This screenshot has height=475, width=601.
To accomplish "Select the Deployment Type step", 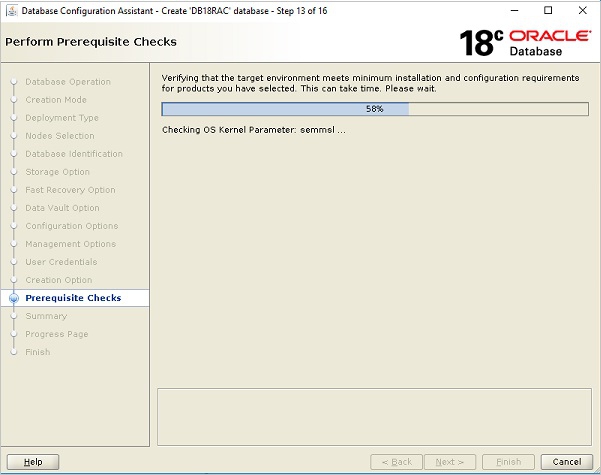I will pos(62,118).
